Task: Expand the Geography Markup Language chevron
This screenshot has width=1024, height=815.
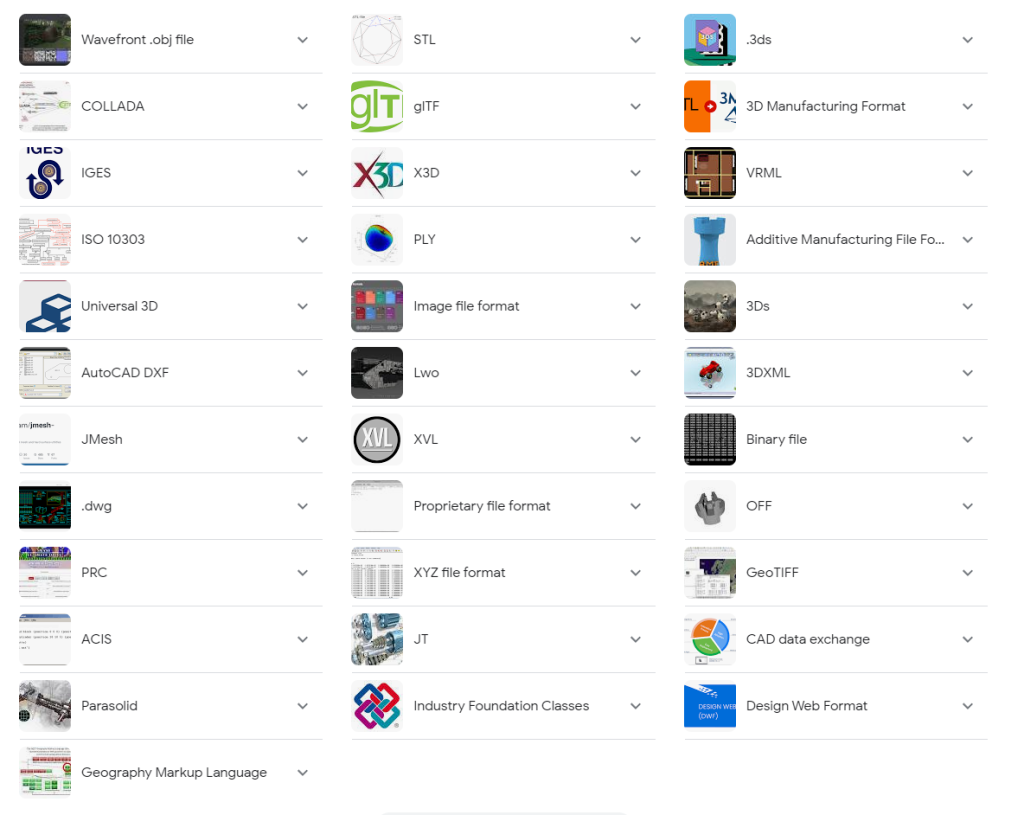Action: [302, 773]
